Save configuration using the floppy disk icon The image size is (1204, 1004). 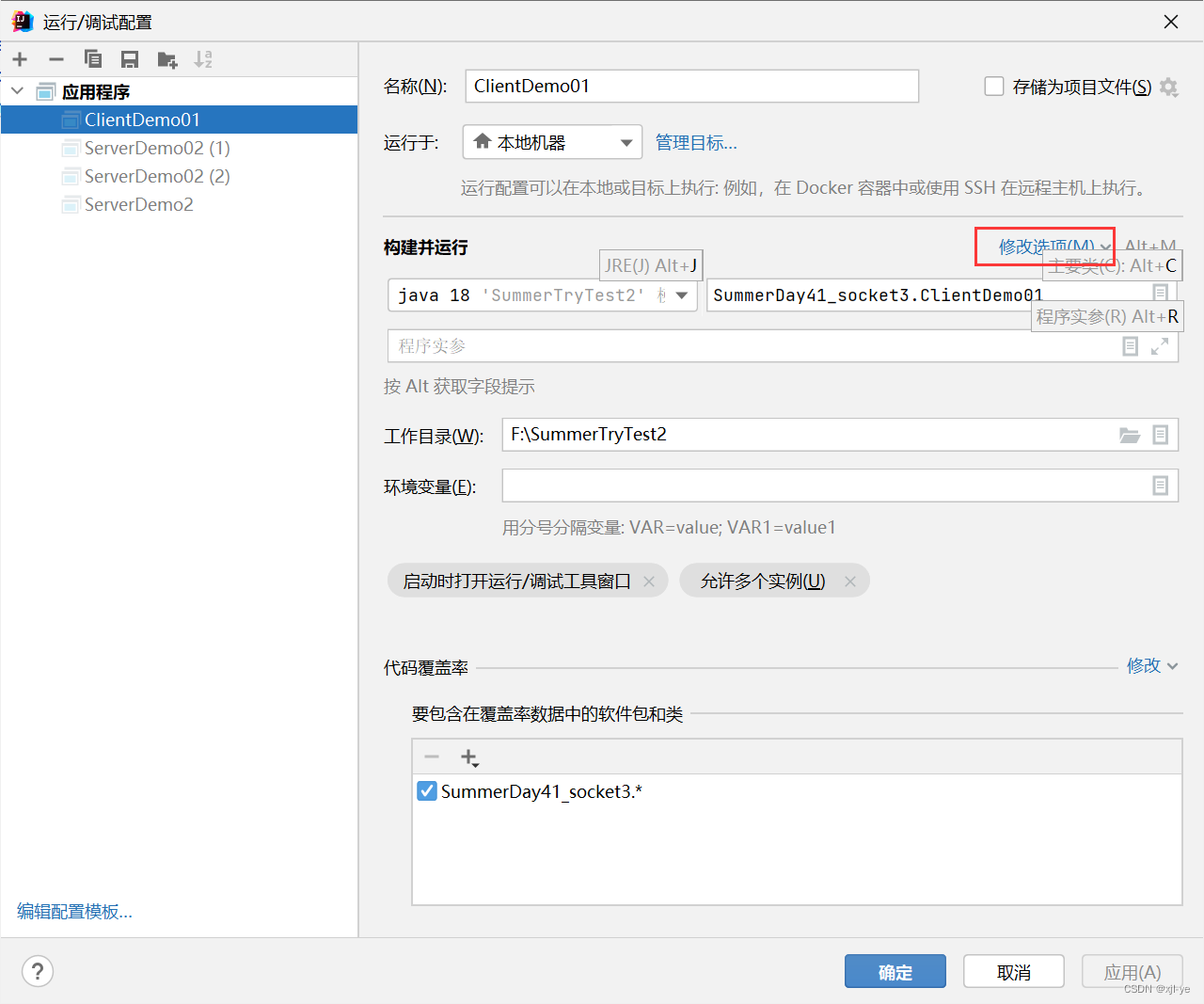point(130,59)
